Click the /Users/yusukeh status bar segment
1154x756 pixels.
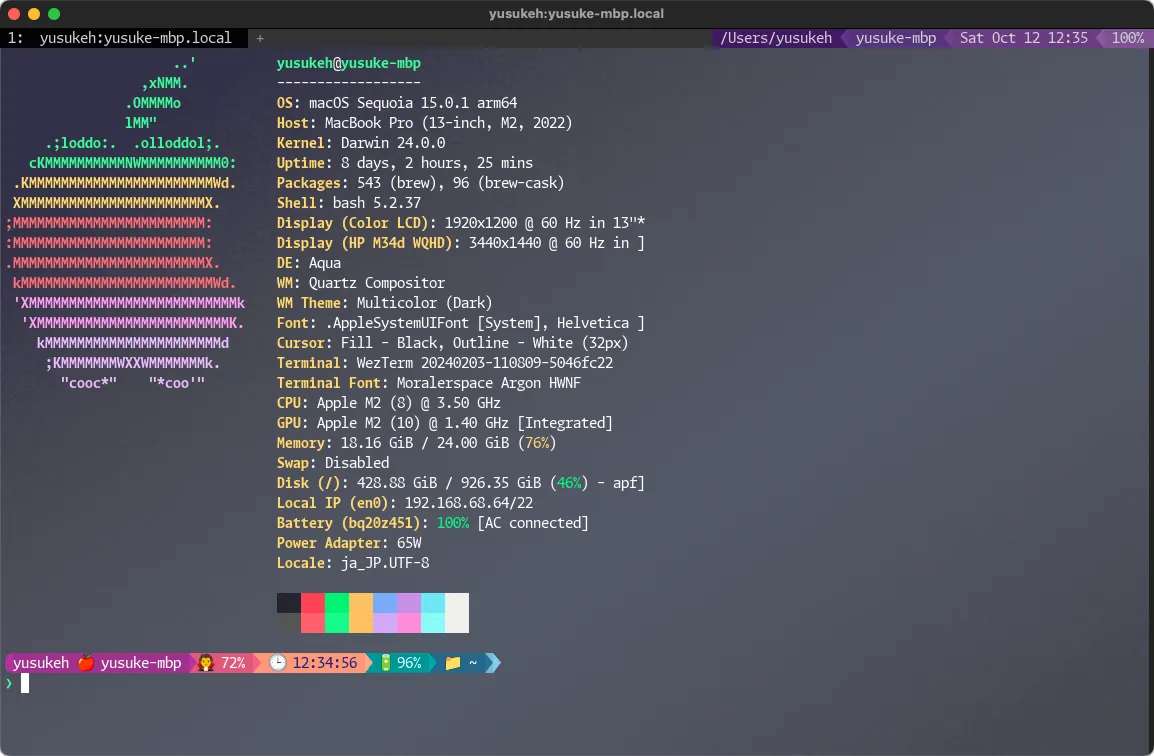[x=776, y=38]
